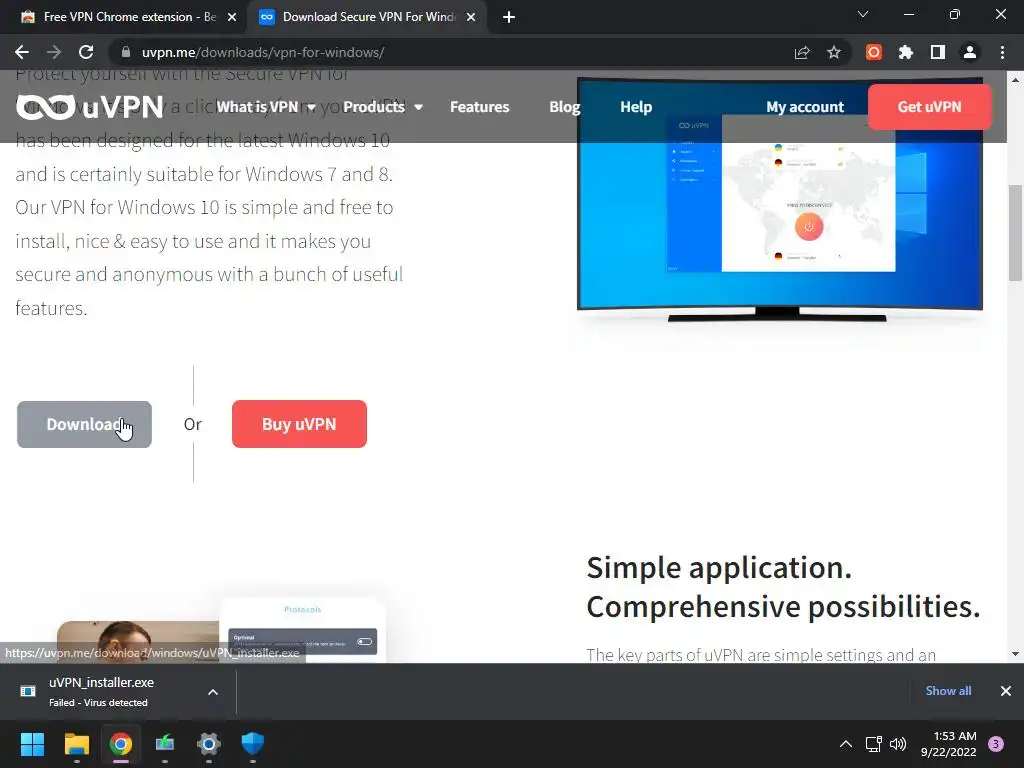The width and height of the screenshot is (1024, 768).
Task: Open a new tab with the plus button
Action: pyautogui.click(x=509, y=17)
